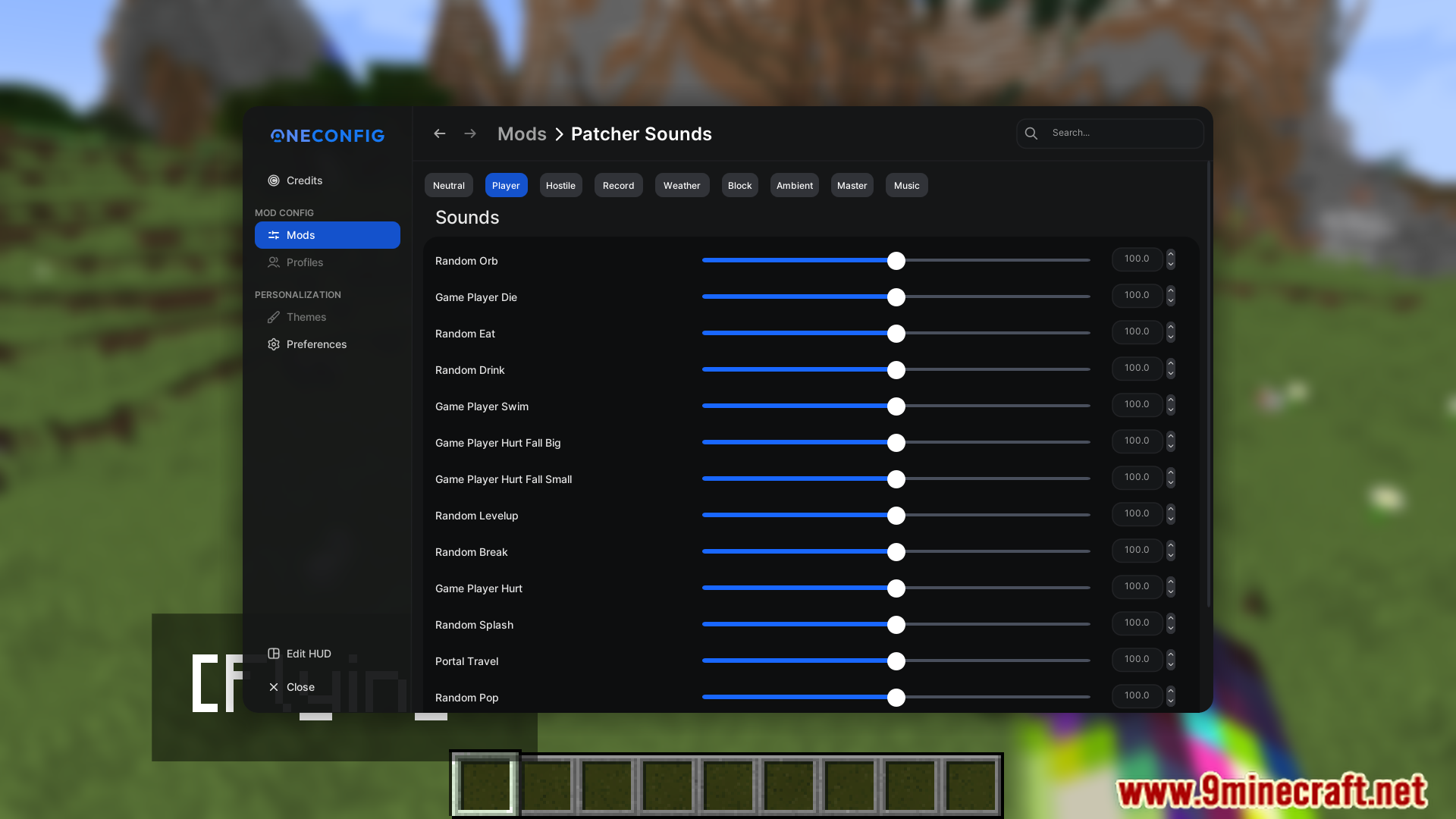This screenshot has height=819, width=1456.
Task: Click the Patcher Sounds breadcrumb title
Action: click(641, 134)
